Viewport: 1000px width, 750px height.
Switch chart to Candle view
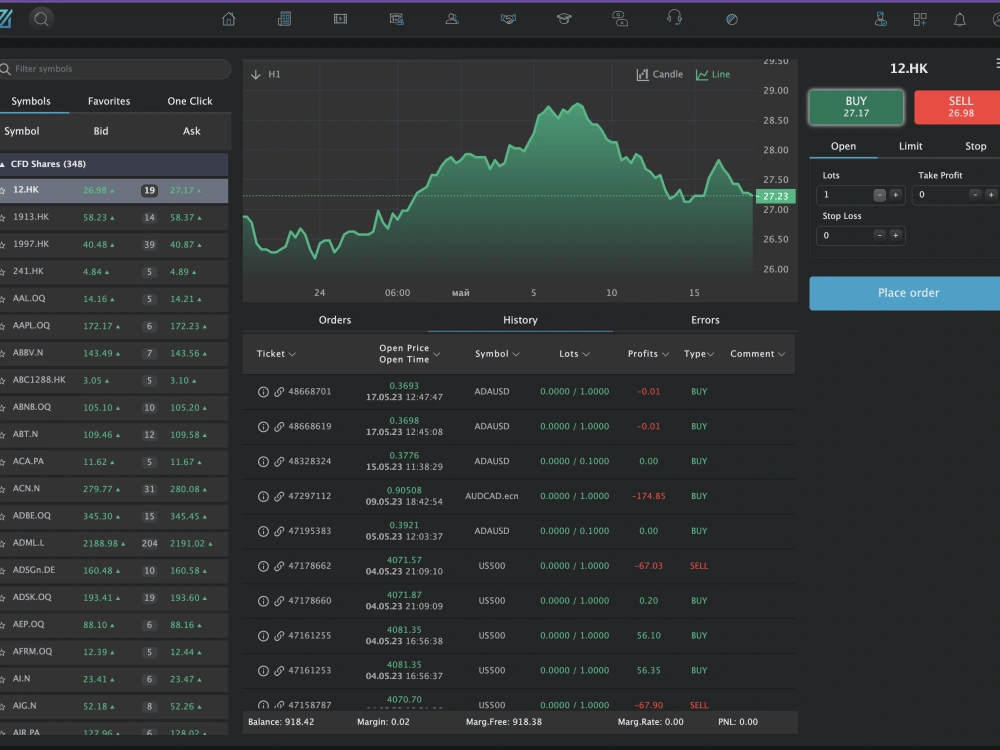(659, 75)
